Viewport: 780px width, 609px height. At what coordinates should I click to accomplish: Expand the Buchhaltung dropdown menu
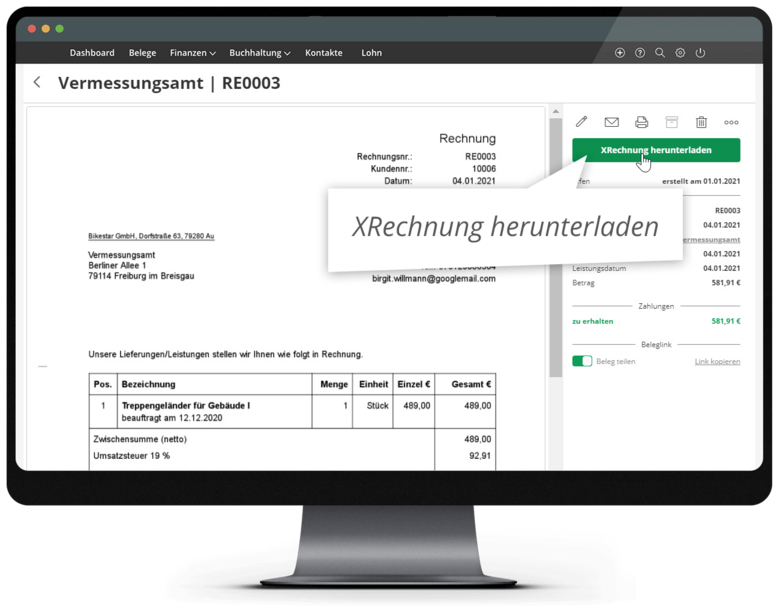pos(259,53)
